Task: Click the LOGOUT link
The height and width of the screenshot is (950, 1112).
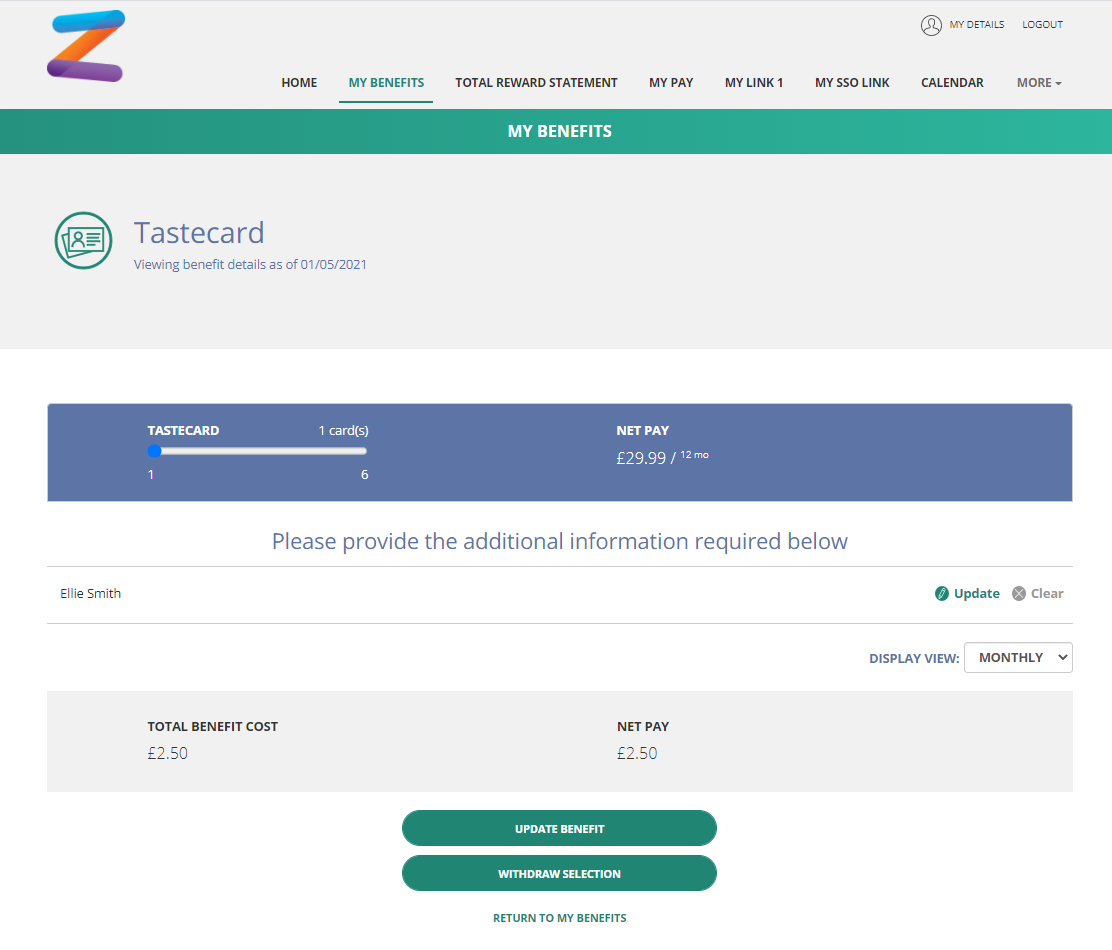Action: click(1042, 25)
